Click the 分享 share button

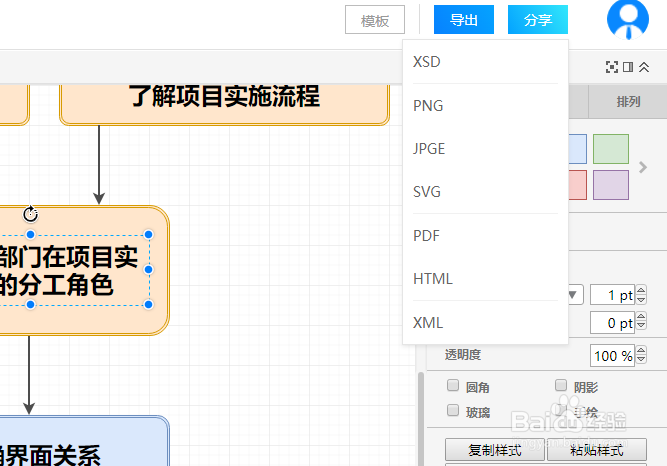(538, 20)
